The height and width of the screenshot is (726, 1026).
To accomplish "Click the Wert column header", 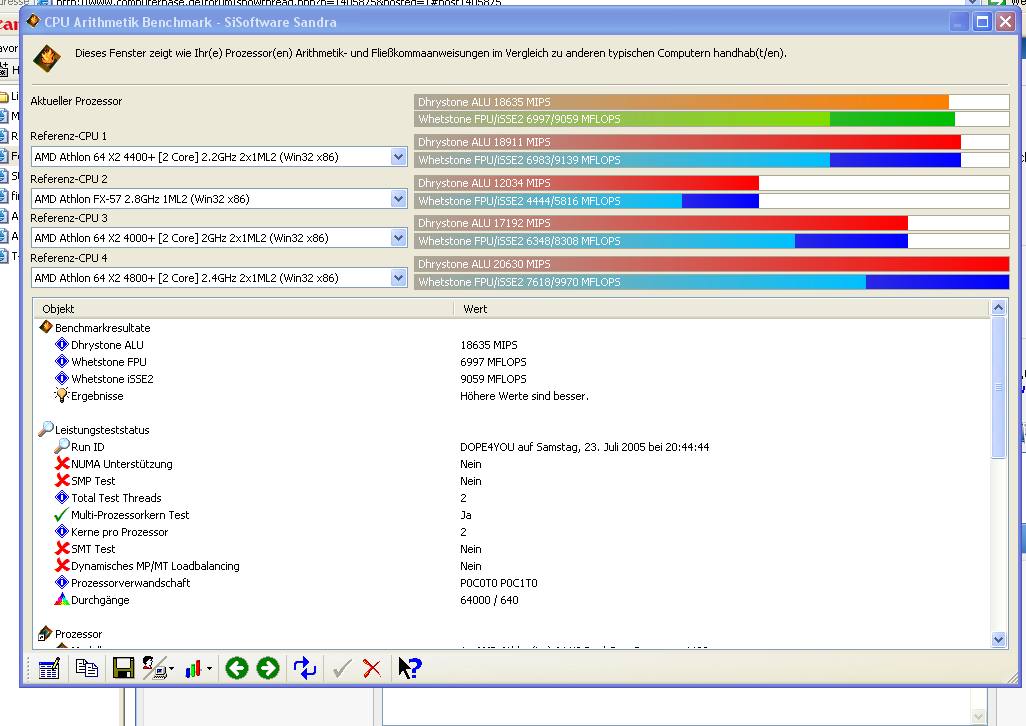I will point(721,309).
